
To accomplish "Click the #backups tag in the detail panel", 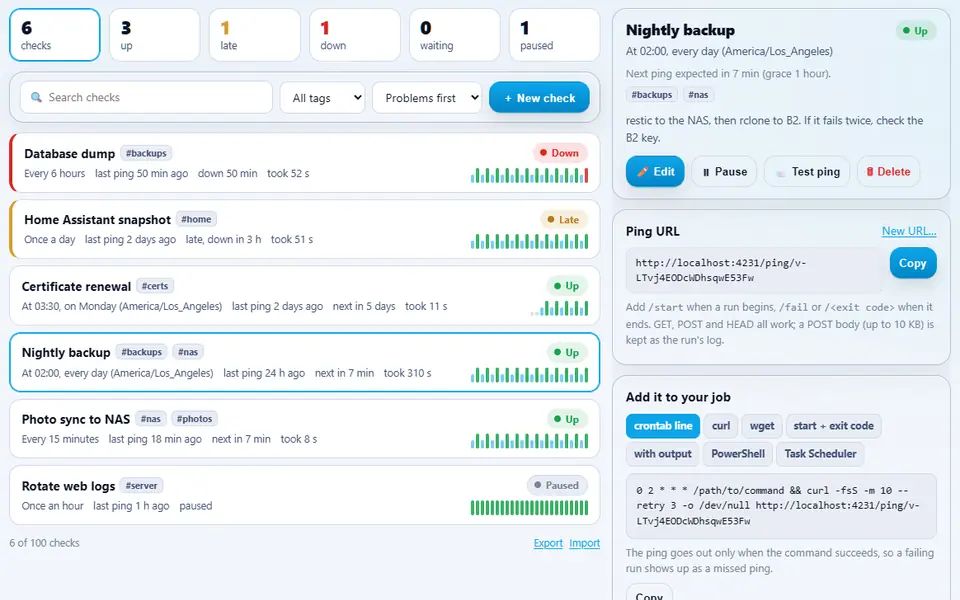I will 651,95.
